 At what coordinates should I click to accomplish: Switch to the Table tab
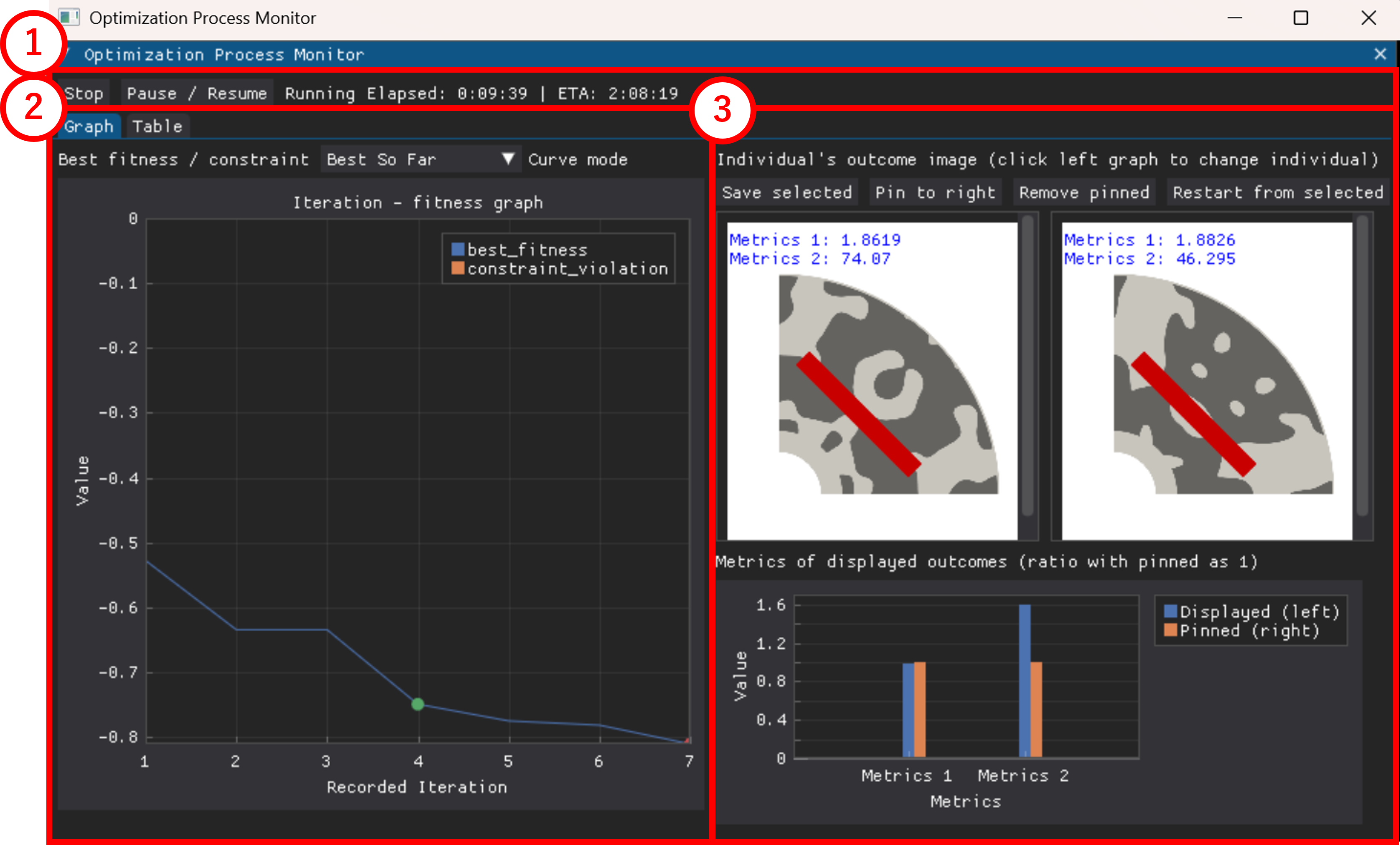[x=157, y=126]
